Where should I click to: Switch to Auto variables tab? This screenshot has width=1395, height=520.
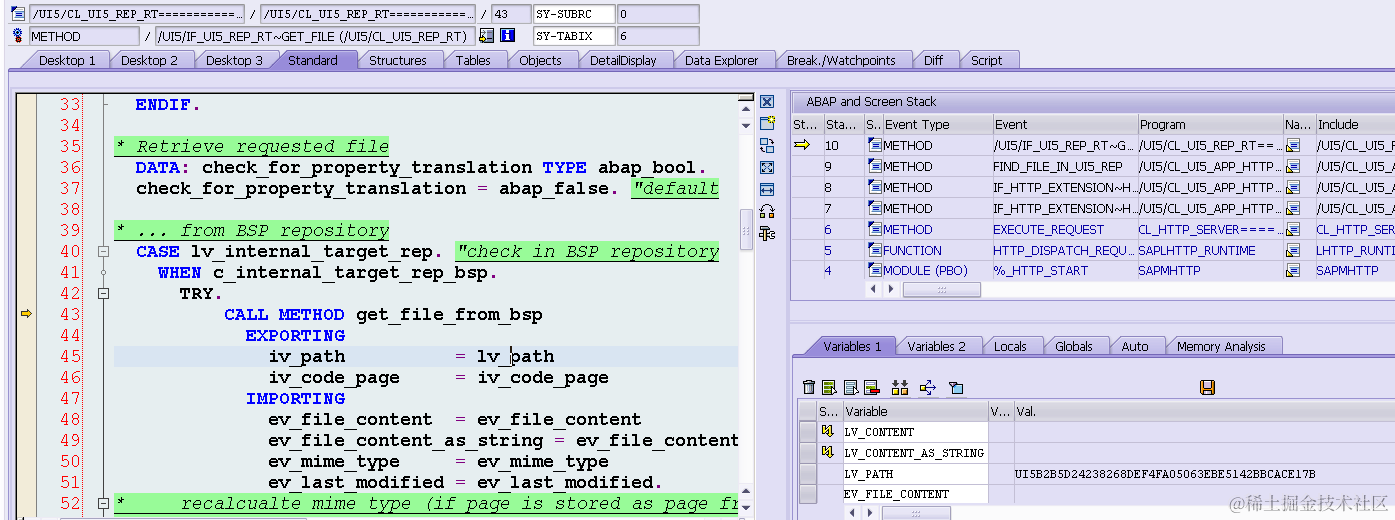[1135, 346]
